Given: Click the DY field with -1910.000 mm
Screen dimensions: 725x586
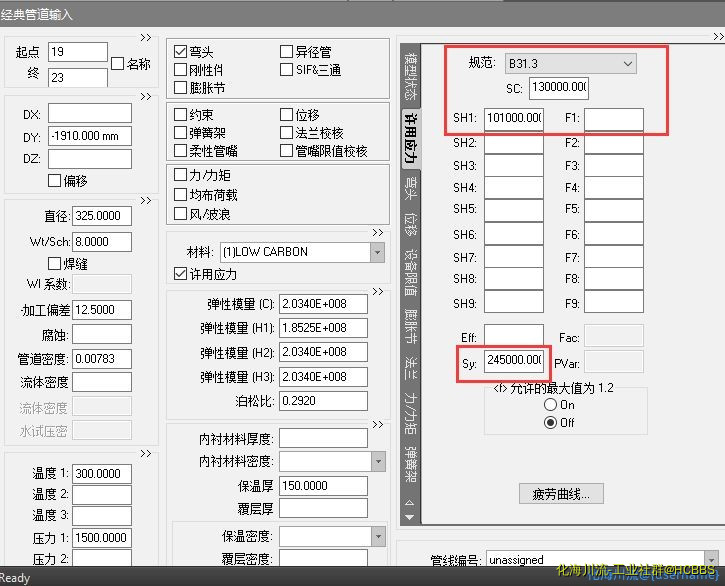Looking at the screenshot, I should click(89, 136).
